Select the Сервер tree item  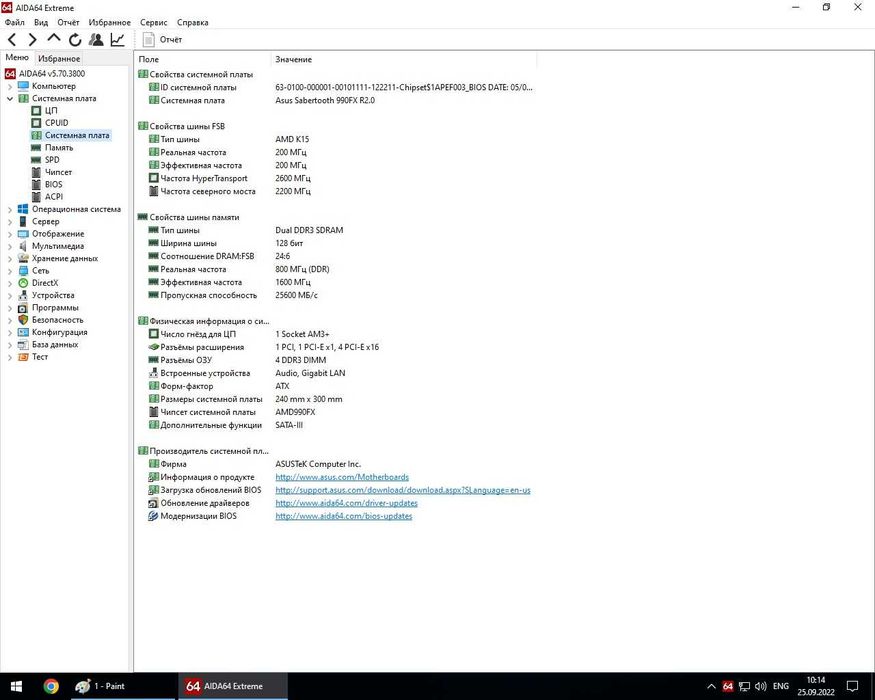(45, 221)
